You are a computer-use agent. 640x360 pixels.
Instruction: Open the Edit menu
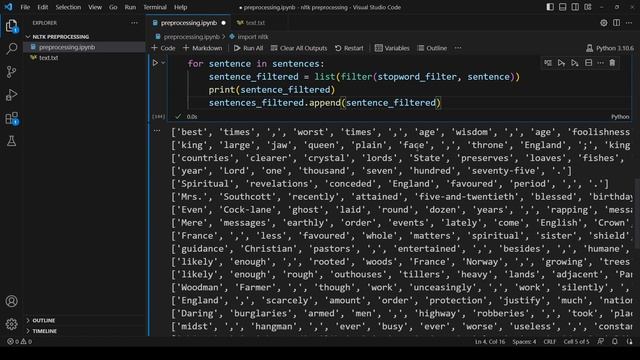point(42,7)
